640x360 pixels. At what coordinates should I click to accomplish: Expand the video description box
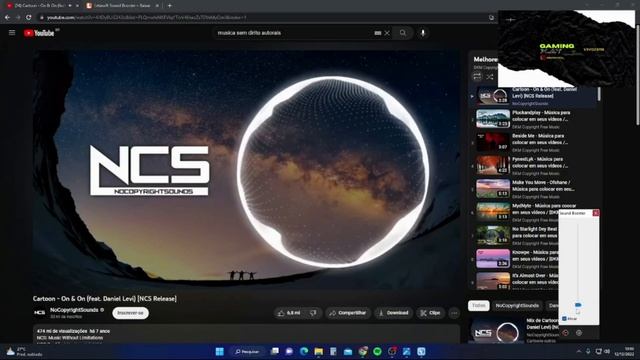point(247,334)
